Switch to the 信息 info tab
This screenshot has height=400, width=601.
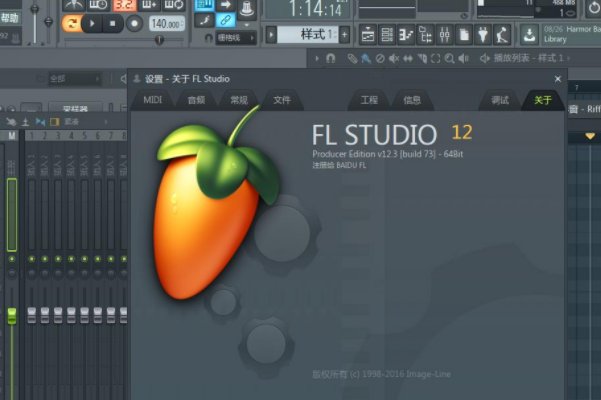point(412,100)
